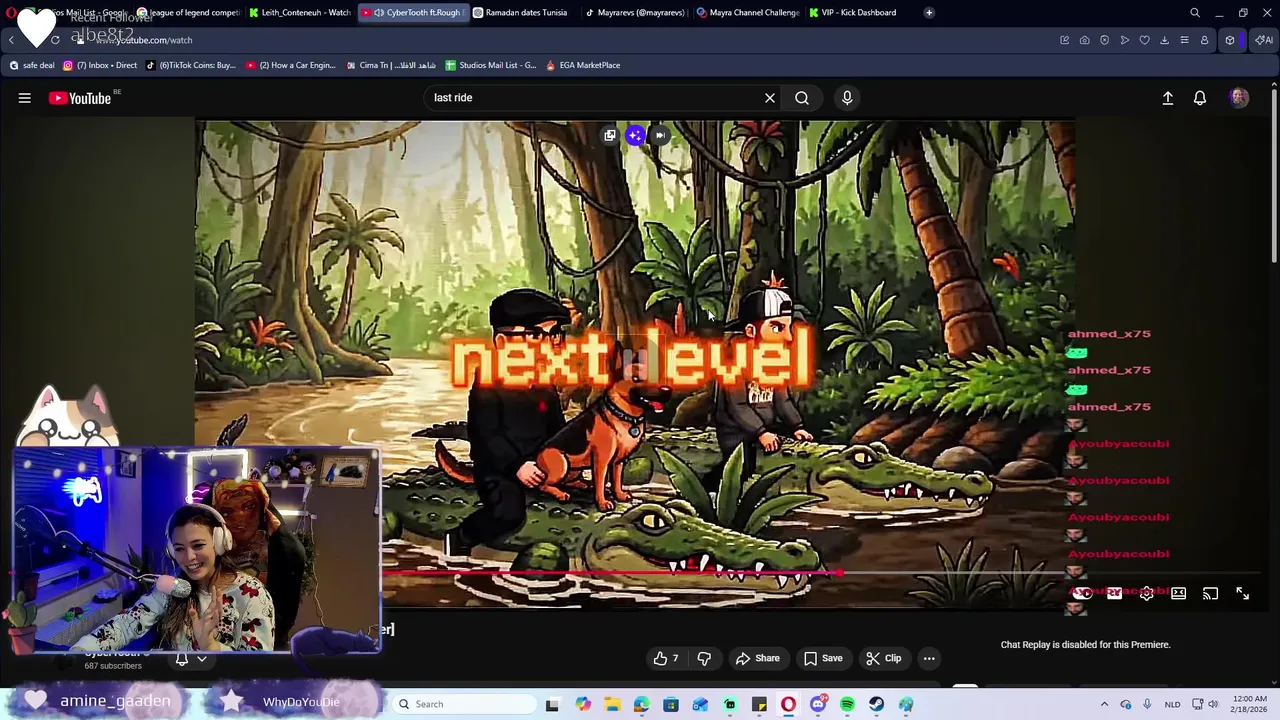Open the YouTube hamburger guide menu
This screenshot has height=720, width=1280.
(25, 98)
